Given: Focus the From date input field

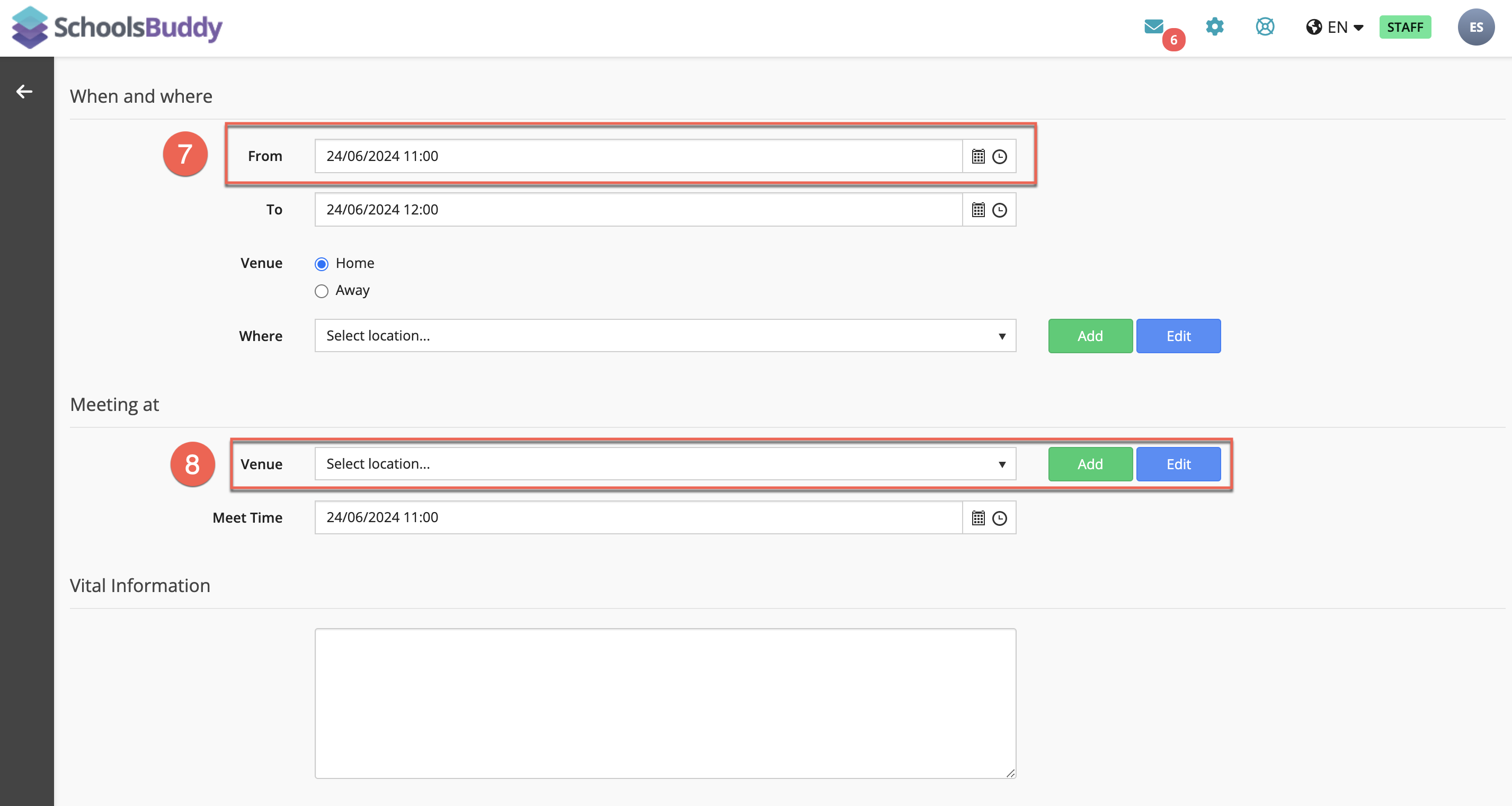Looking at the screenshot, I should click(638, 156).
